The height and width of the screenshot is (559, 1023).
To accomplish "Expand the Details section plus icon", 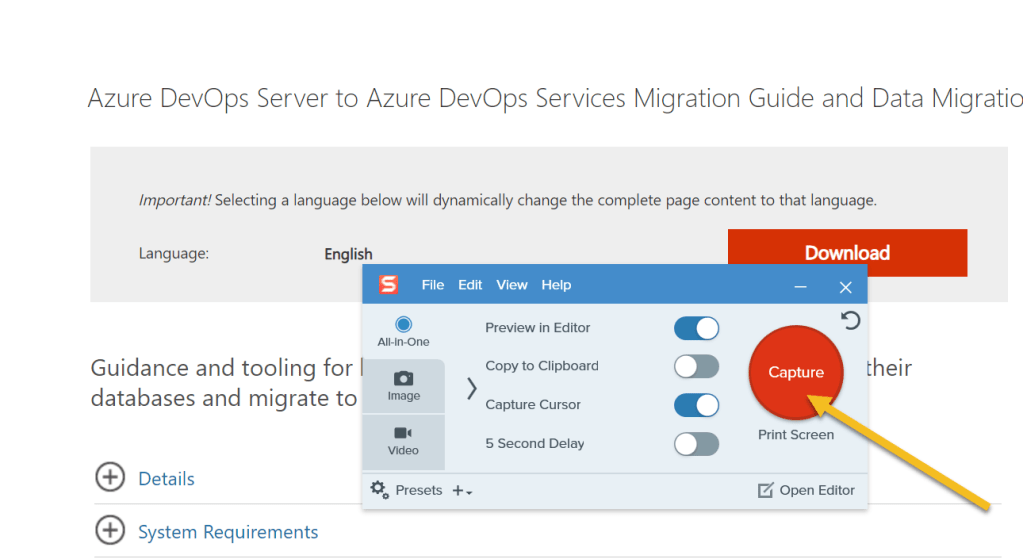I will [110, 477].
